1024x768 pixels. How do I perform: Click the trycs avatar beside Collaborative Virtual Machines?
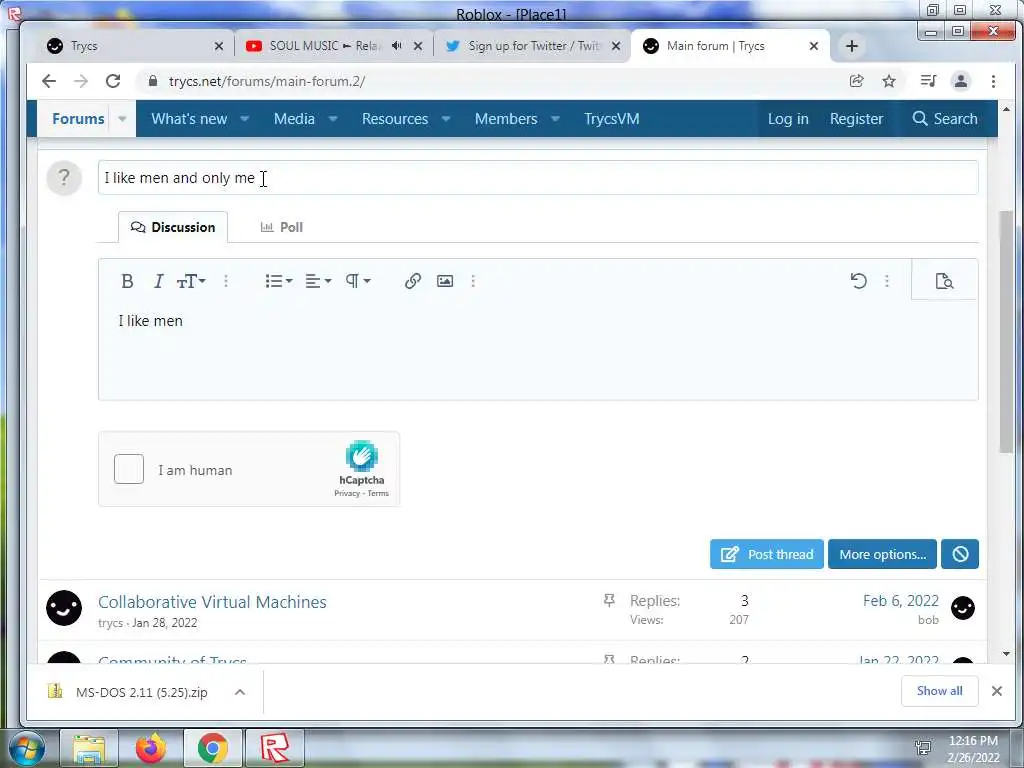64,608
